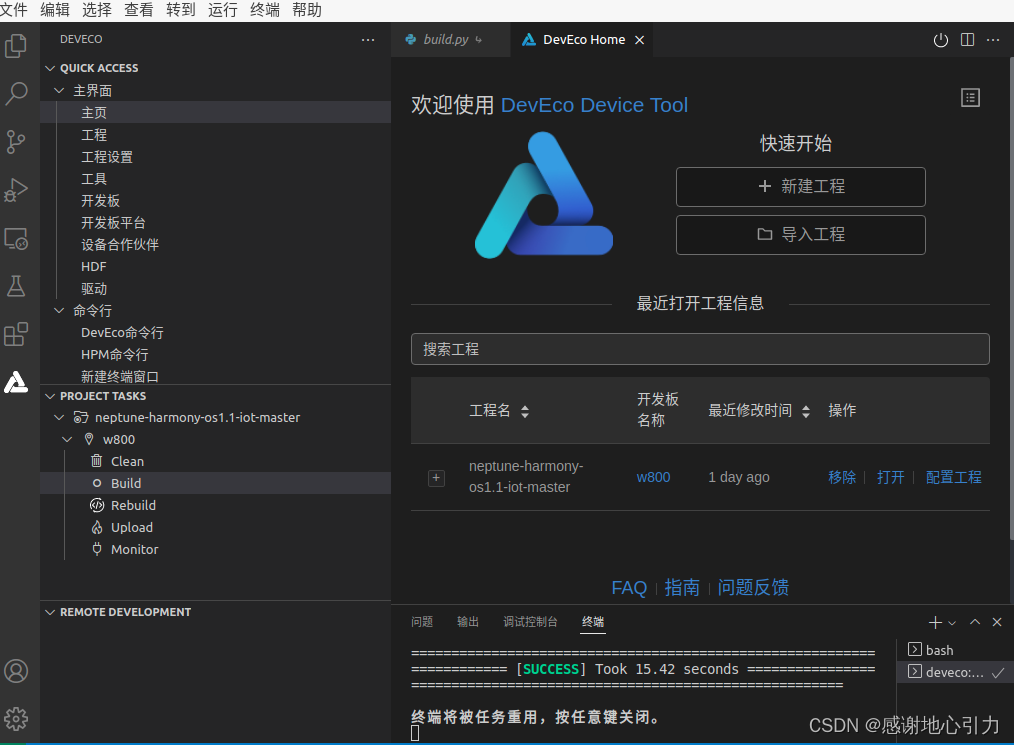Click the 移除 link for the project
This screenshot has height=745, width=1014.
point(842,477)
